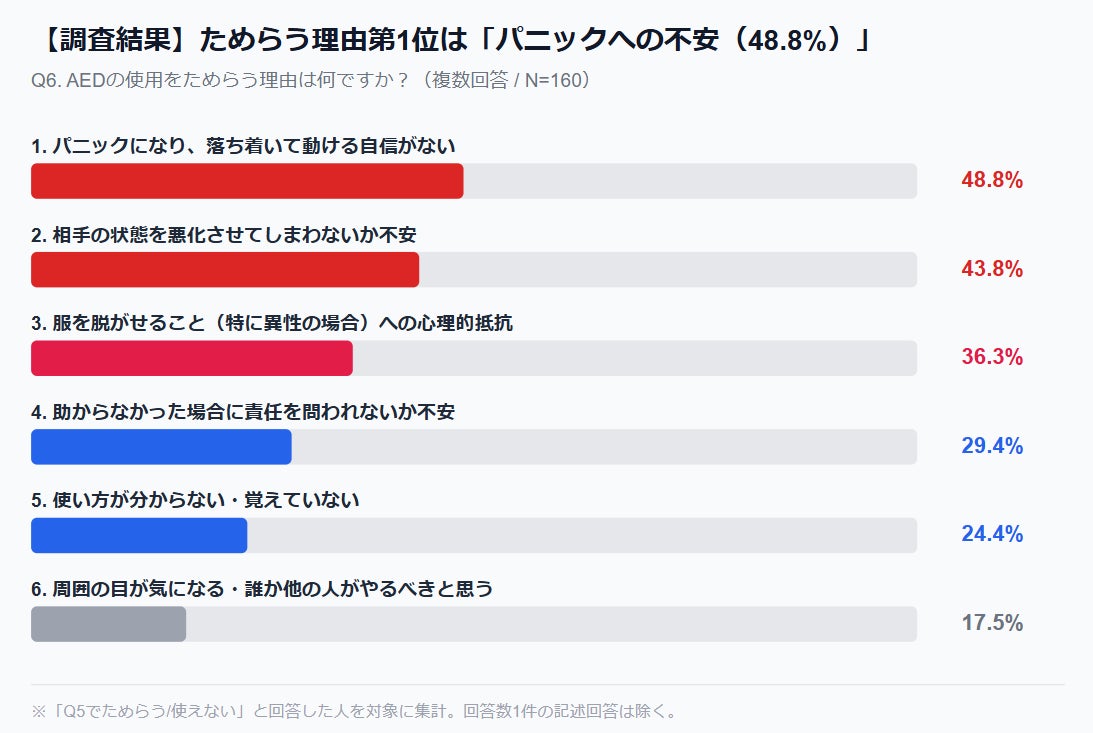Click the red 43.8% worsening-condition bar

pos(225,270)
